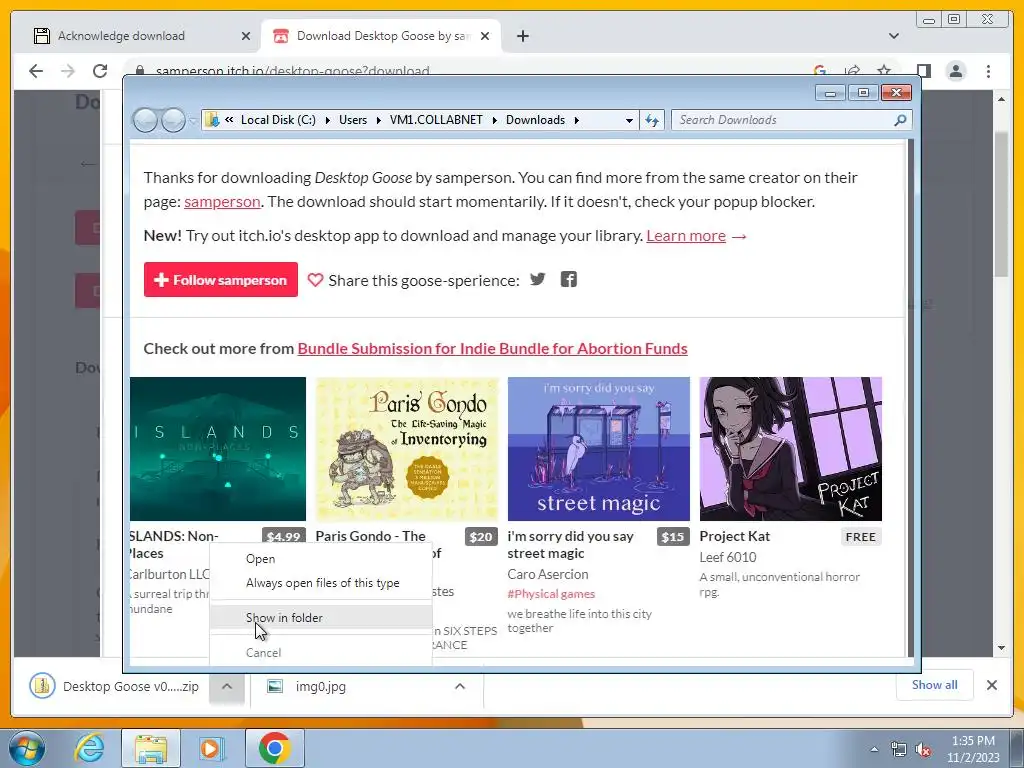Click the Desktop Goose zip download item
This screenshot has height=768, width=1024.
pyautogui.click(x=114, y=686)
